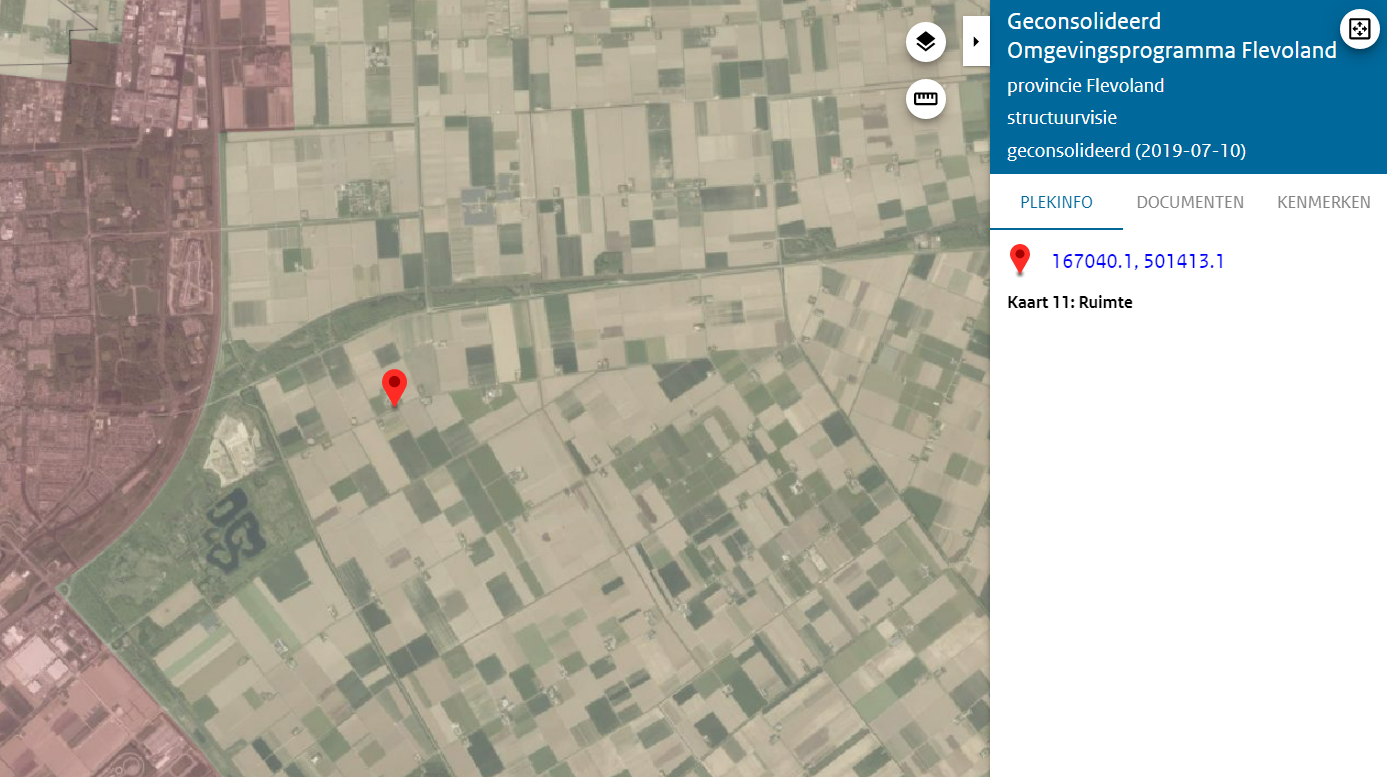Click the pink shaded block at the map's top
The width and height of the screenshot is (1387, 777).
257,65
